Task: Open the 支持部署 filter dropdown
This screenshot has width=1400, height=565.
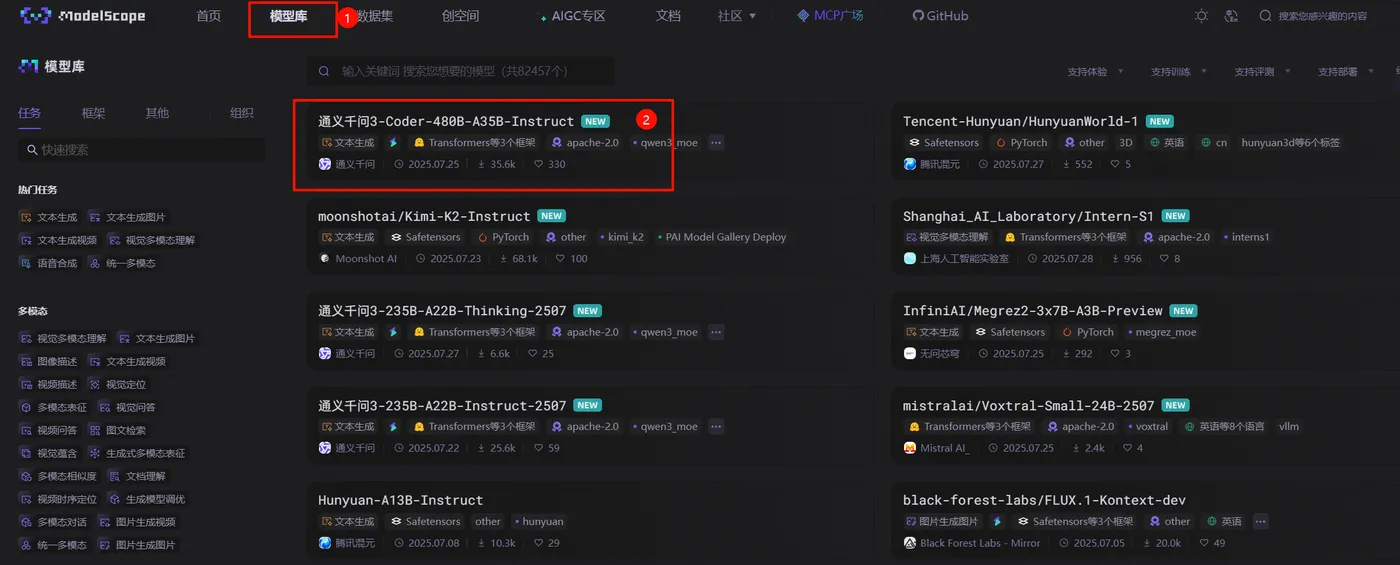Action: tap(1346, 72)
